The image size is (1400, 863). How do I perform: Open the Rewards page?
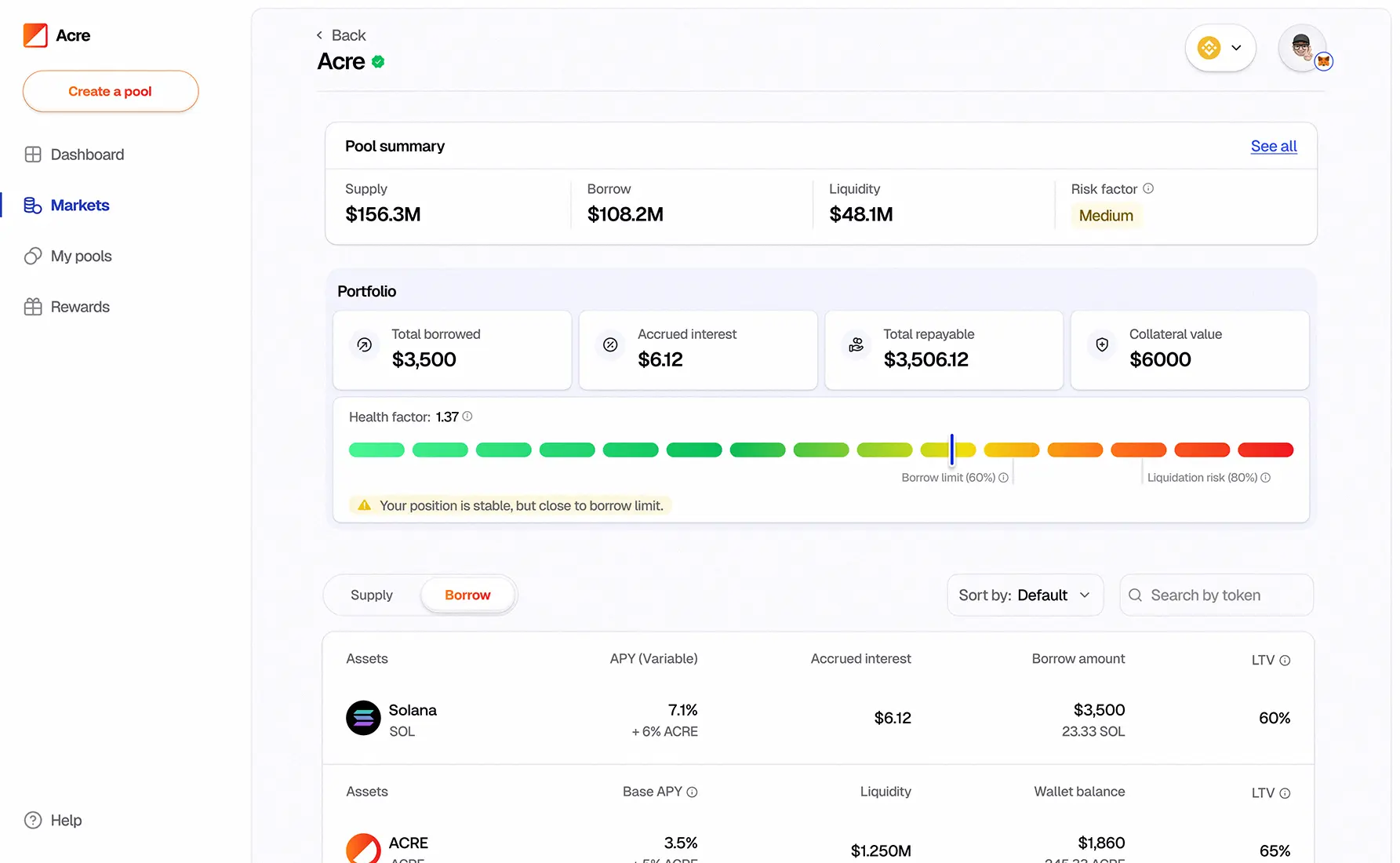pyautogui.click(x=80, y=307)
